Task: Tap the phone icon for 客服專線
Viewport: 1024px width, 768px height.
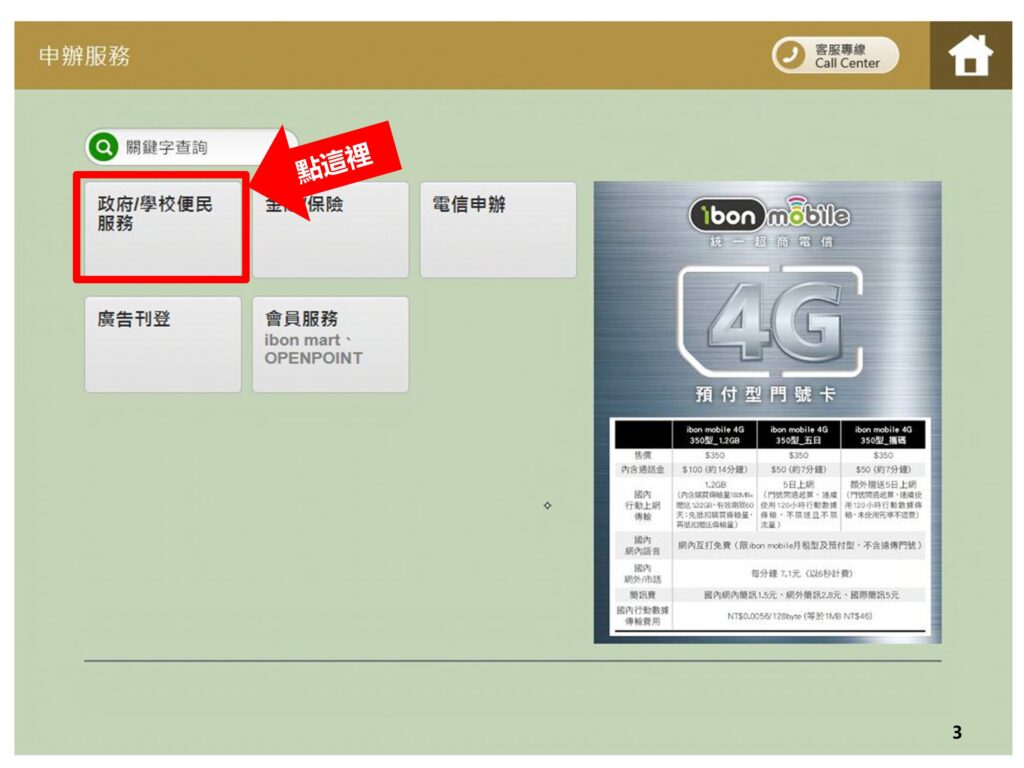Action: click(790, 56)
